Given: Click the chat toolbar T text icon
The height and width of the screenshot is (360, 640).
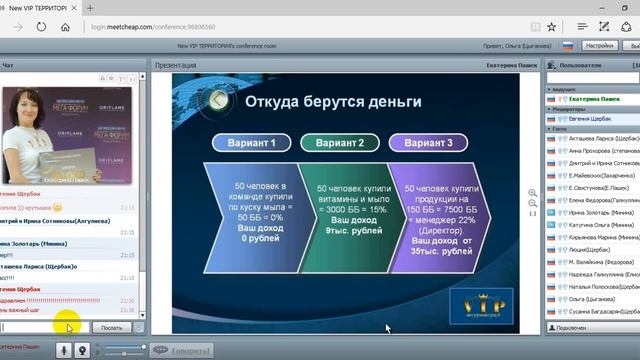Looking at the screenshot, I should pyautogui.click(x=121, y=79).
